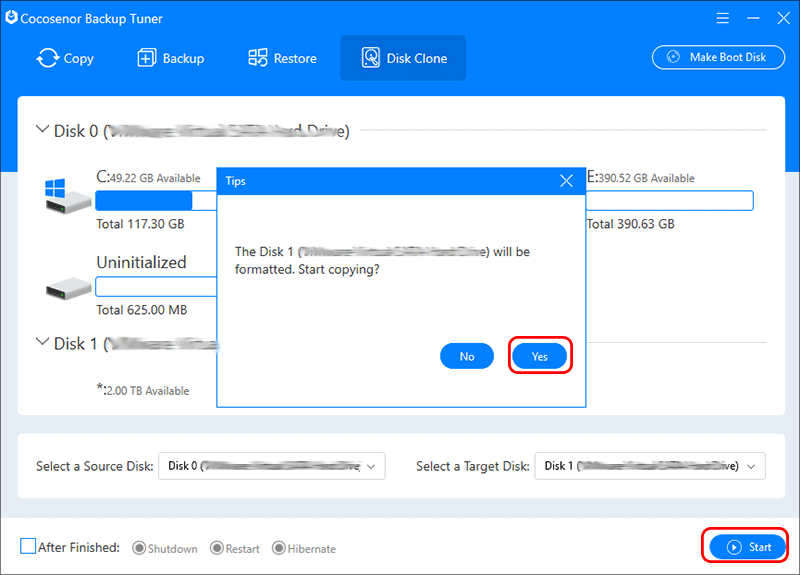This screenshot has width=800, height=575.
Task: Click the Start button
Action: 748,547
